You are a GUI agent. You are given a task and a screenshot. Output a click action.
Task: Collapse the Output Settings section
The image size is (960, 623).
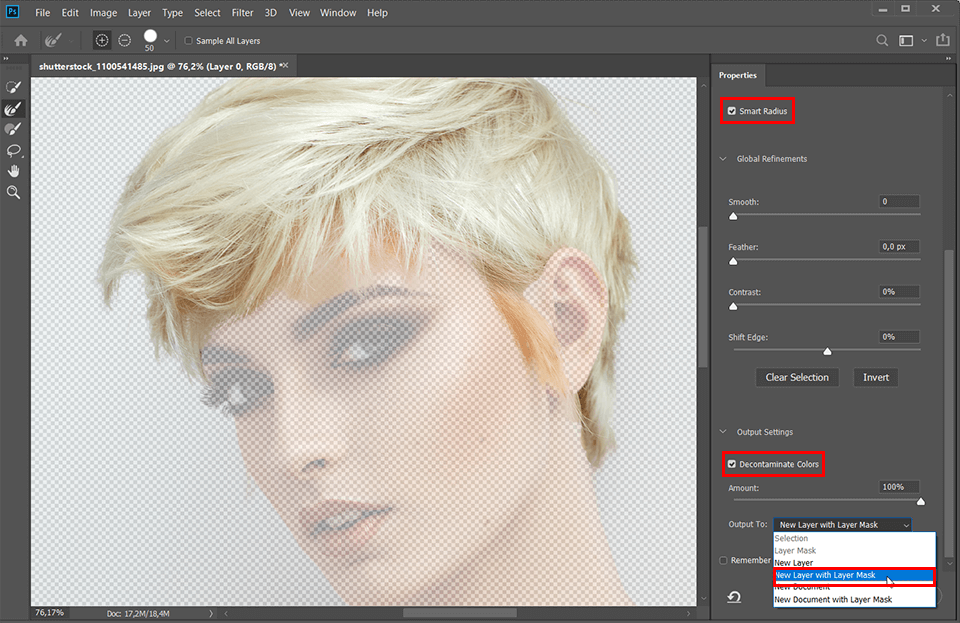pos(722,431)
